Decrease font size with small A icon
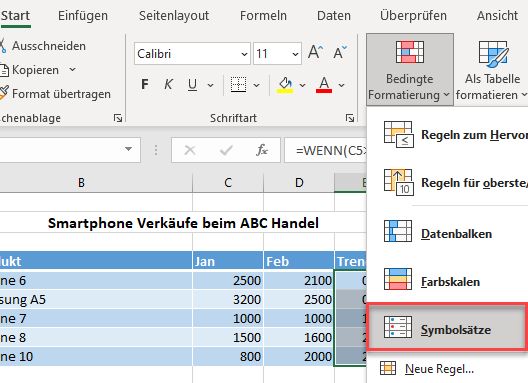Image resolution: width=528 pixels, height=383 pixels. (x=340, y=53)
